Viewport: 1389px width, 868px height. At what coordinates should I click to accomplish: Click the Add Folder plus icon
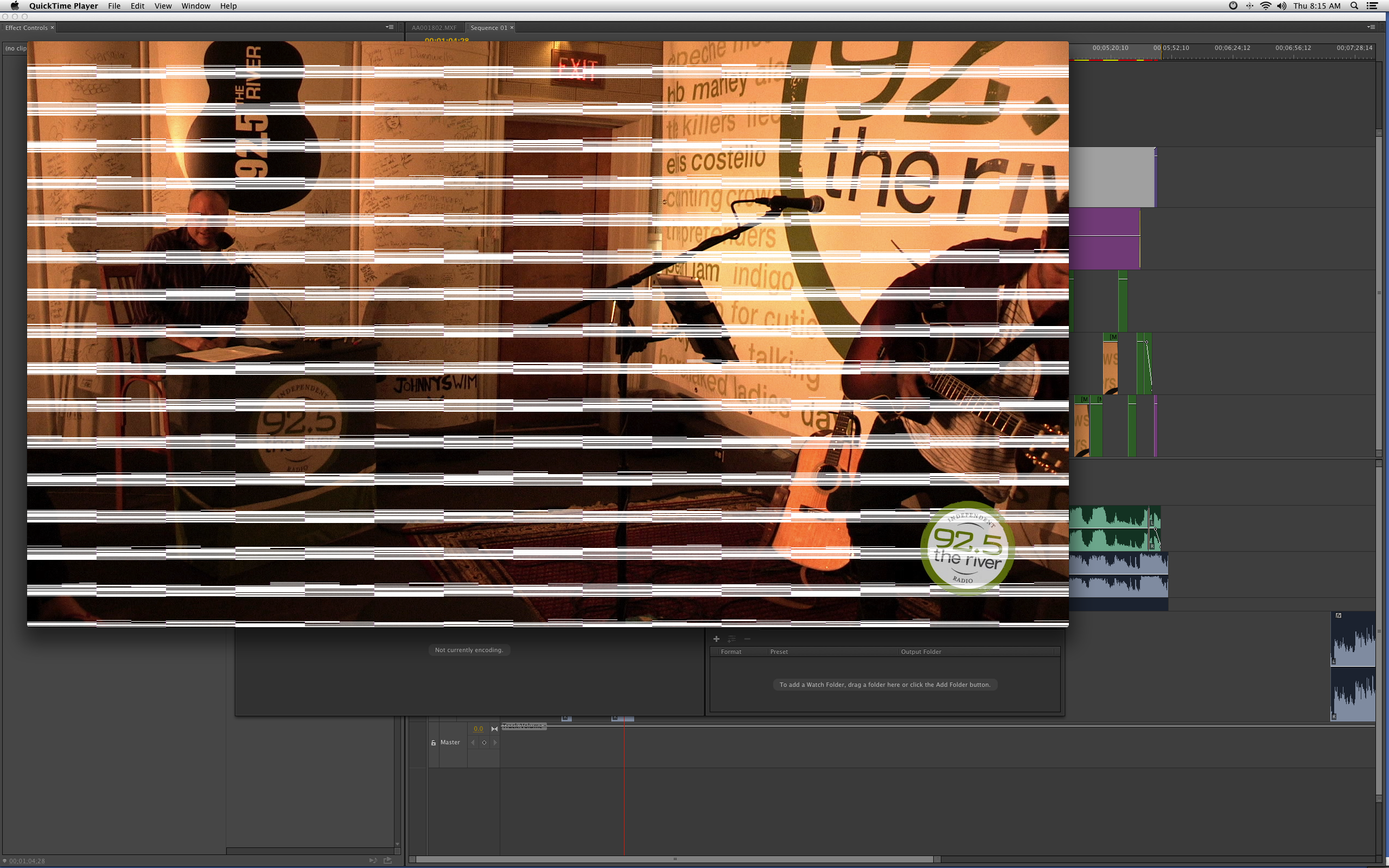(x=716, y=639)
